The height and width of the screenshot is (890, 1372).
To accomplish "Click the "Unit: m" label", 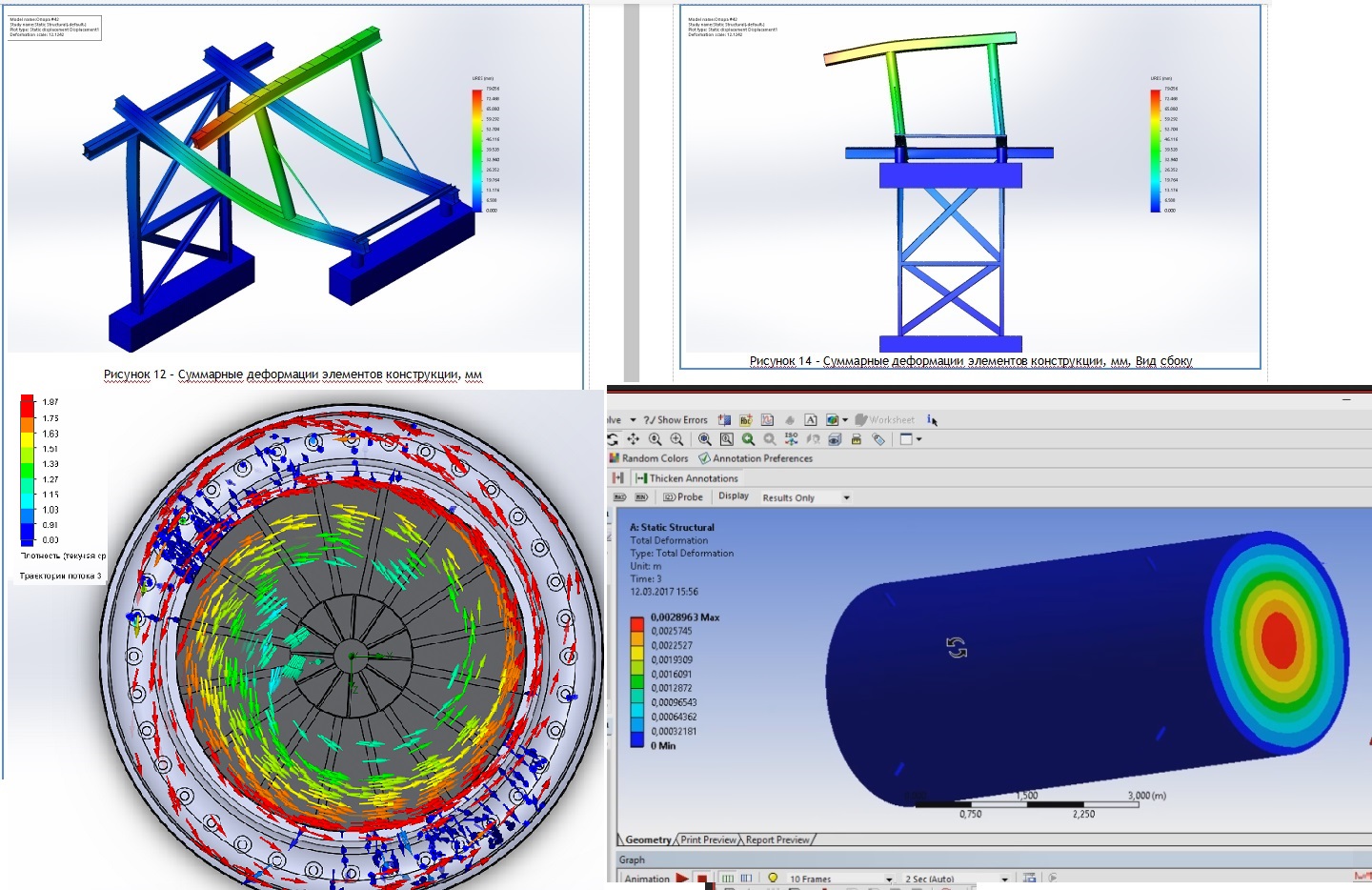I will pos(646,566).
